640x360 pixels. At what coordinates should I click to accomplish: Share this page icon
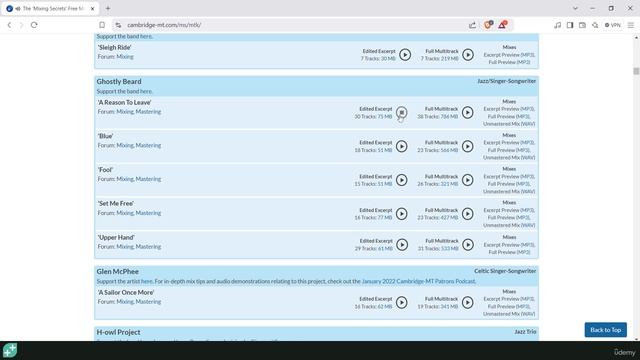[472, 25]
